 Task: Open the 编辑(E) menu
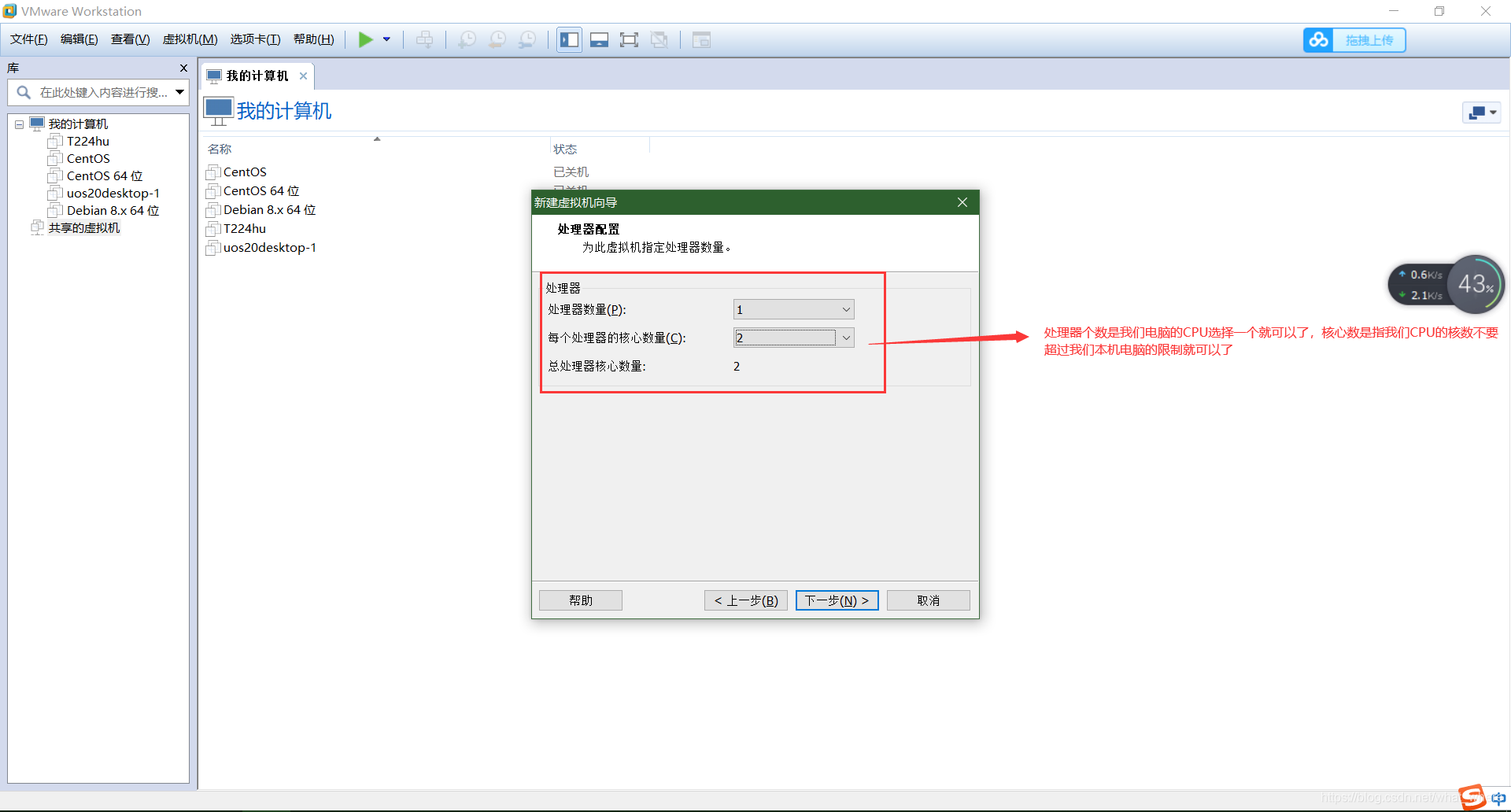click(x=79, y=39)
